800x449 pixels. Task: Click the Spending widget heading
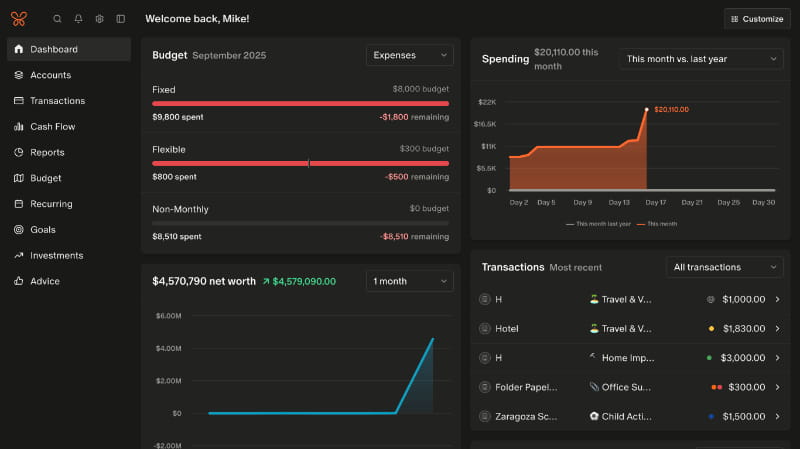tap(506, 59)
